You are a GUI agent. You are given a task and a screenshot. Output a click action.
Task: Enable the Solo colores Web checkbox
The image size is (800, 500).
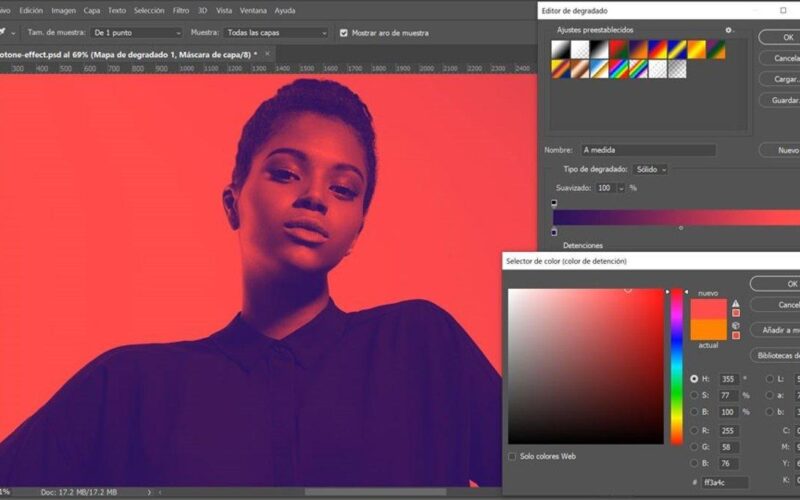click(x=513, y=456)
